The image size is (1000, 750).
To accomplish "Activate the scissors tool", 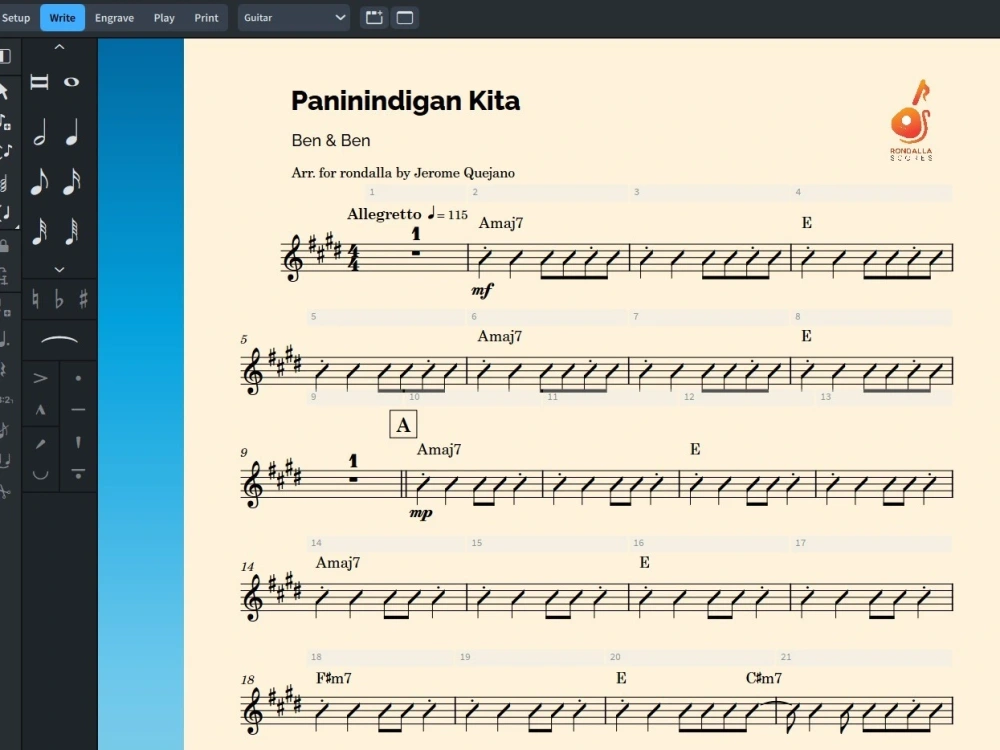I will 4,491.
